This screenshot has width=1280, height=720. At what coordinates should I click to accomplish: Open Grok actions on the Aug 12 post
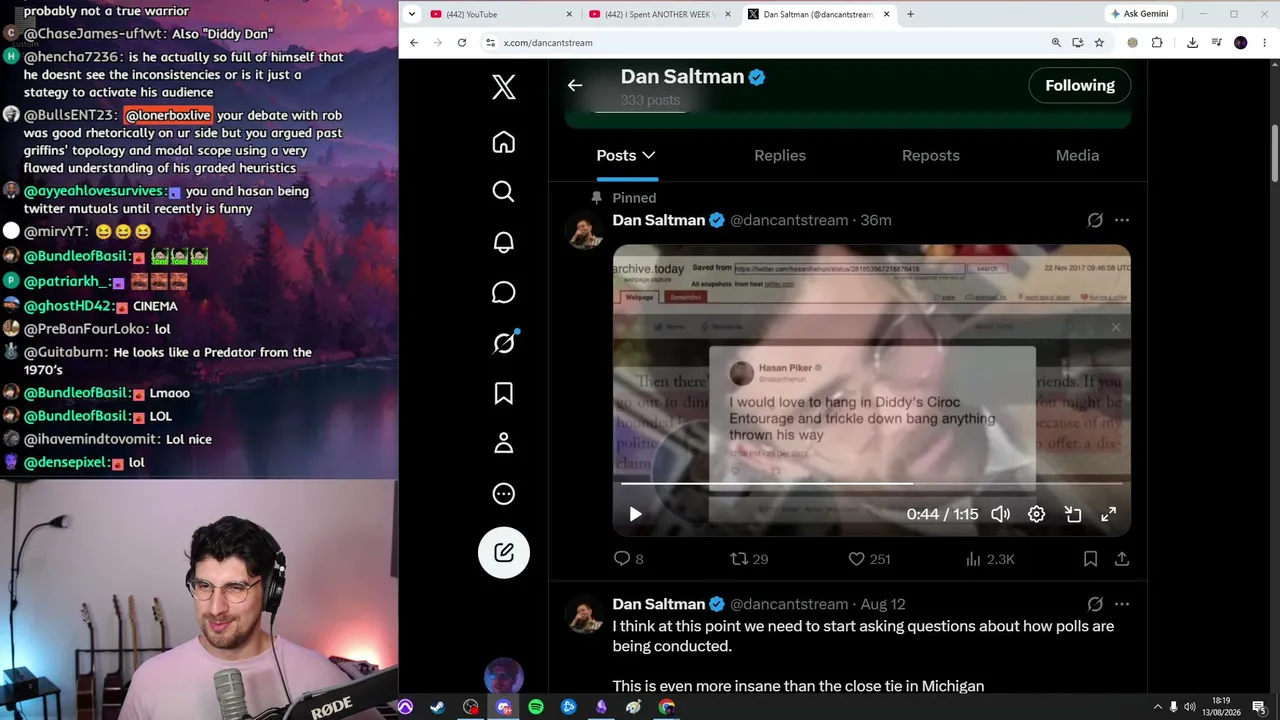pos(1095,604)
